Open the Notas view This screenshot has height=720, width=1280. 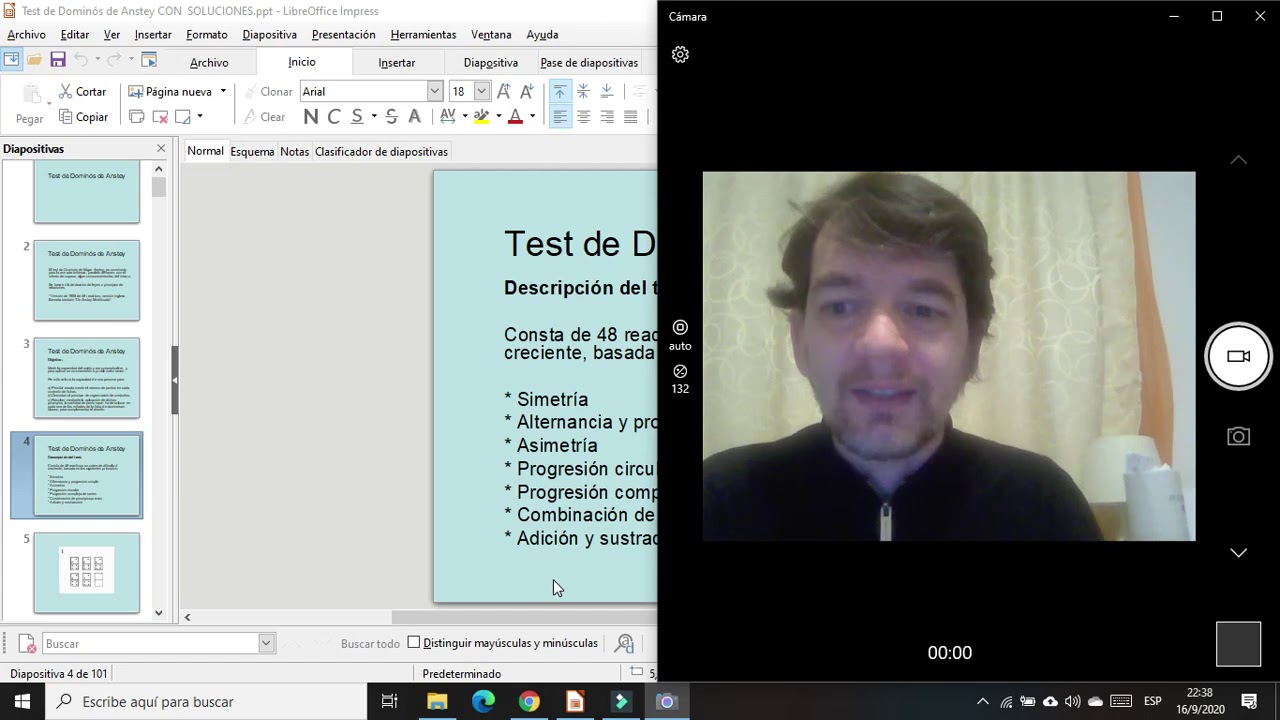click(294, 151)
